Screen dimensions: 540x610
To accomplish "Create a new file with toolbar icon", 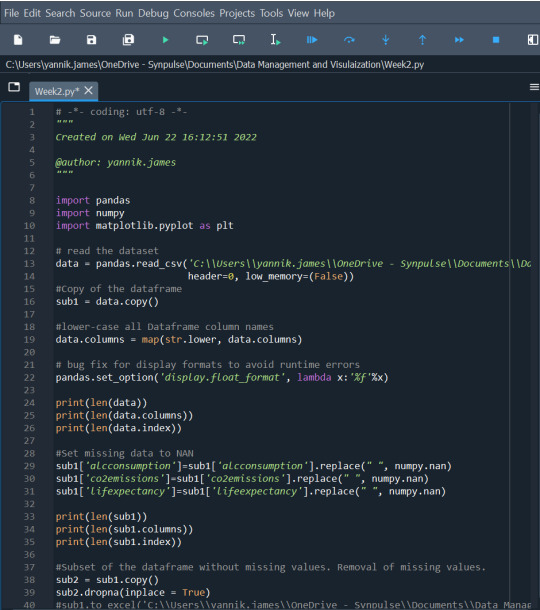I will point(18,40).
